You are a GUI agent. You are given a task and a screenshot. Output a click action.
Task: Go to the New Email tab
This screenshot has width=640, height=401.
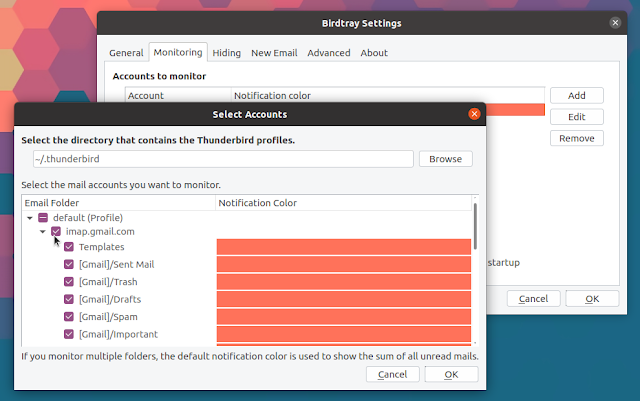pos(274,52)
